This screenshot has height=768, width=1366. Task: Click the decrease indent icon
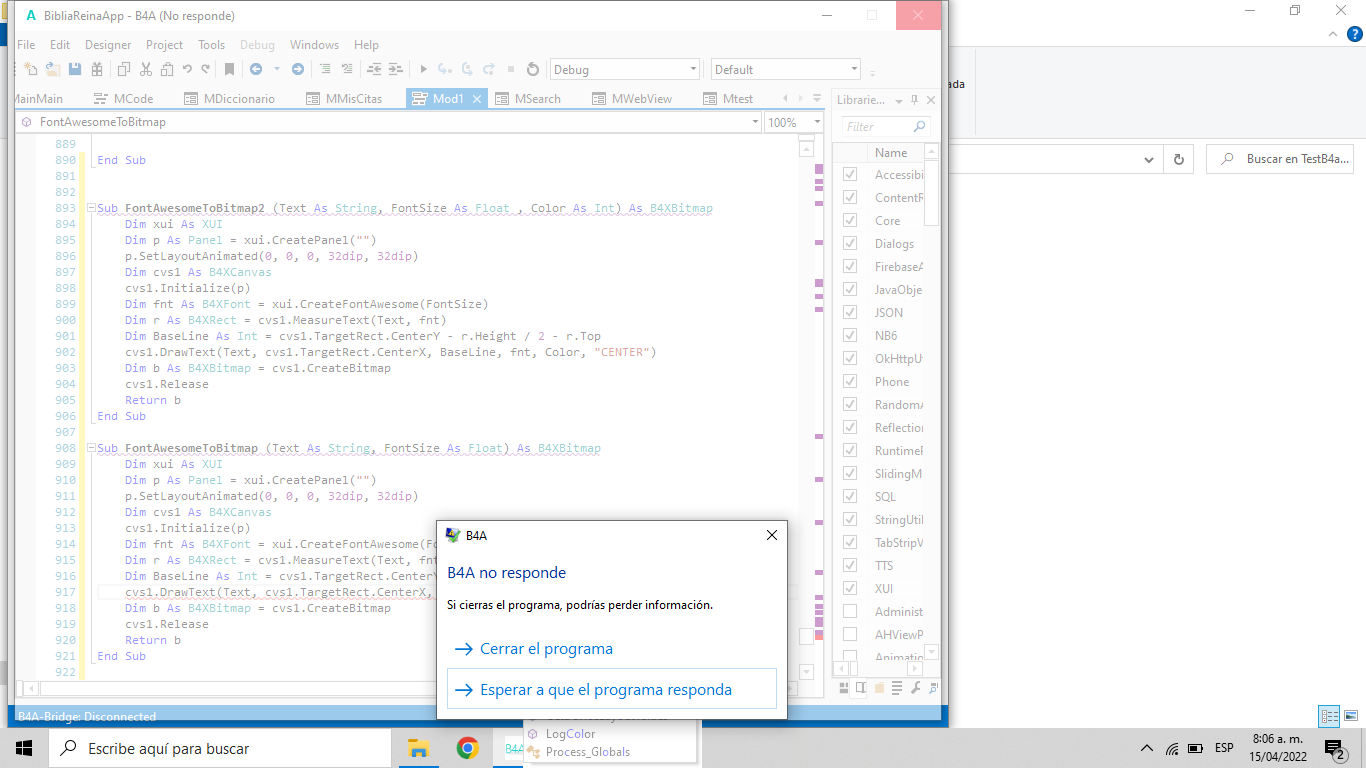pyautogui.click(x=374, y=69)
